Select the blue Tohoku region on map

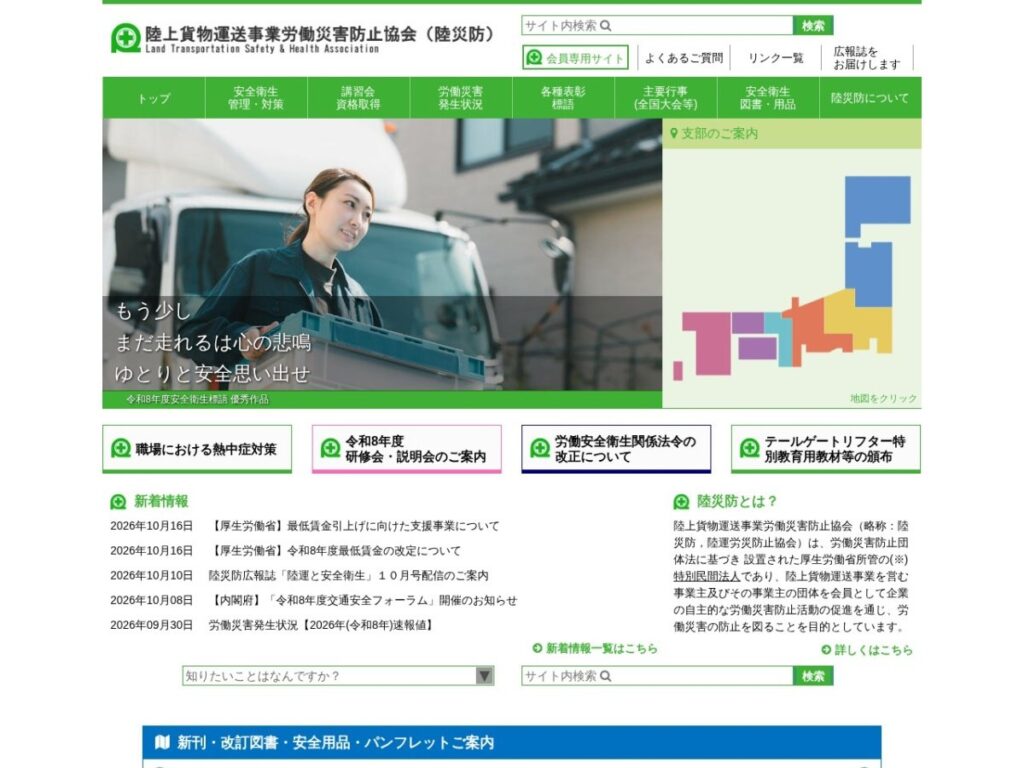click(869, 273)
